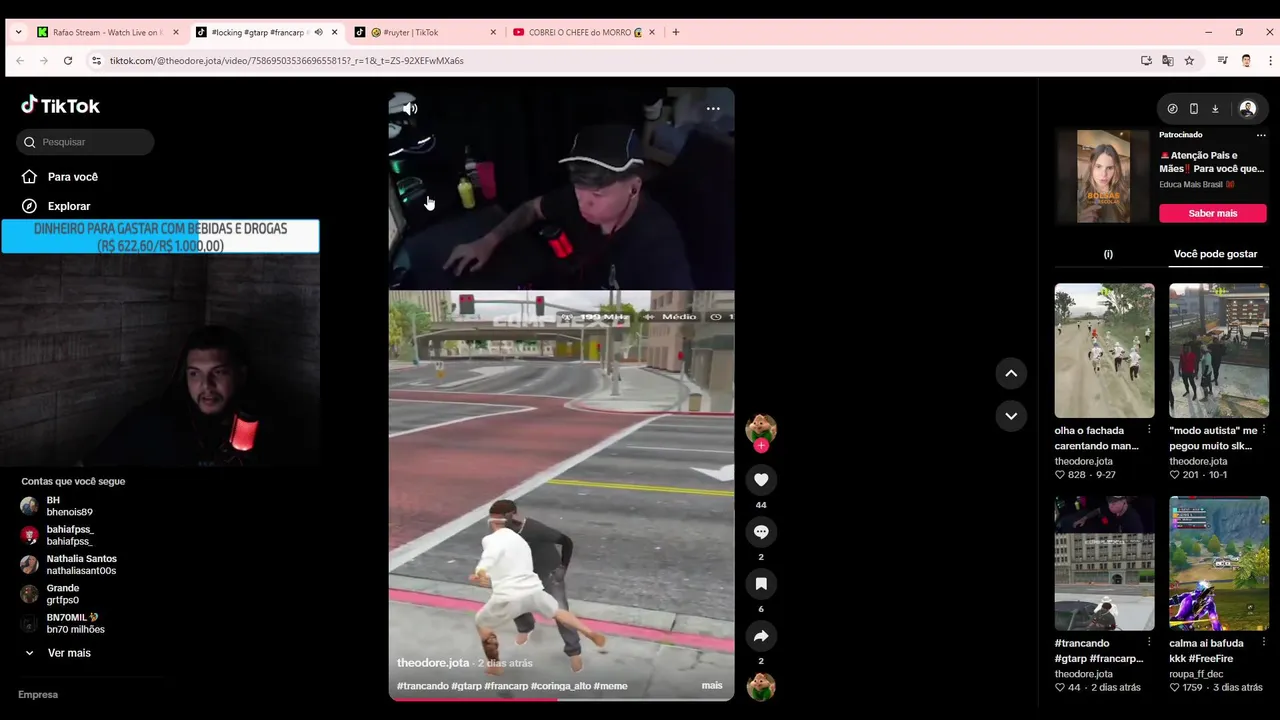Image resolution: width=1280 pixels, height=720 pixels.
Task: Expand video caption with mais
Action: (x=712, y=686)
